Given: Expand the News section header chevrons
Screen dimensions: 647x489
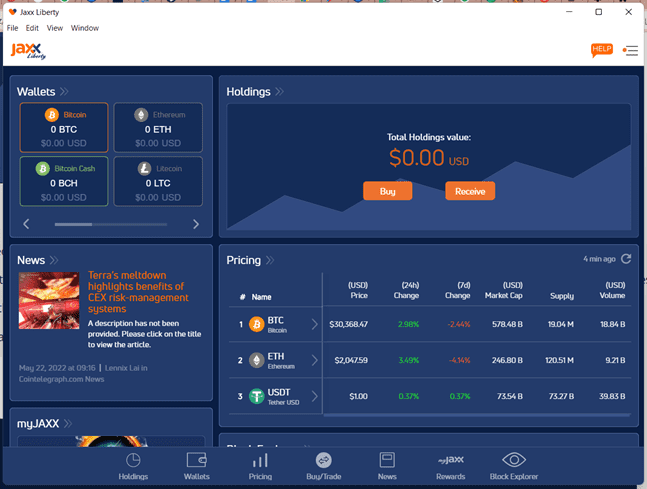Looking at the screenshot, I should (x=54, y=260).
